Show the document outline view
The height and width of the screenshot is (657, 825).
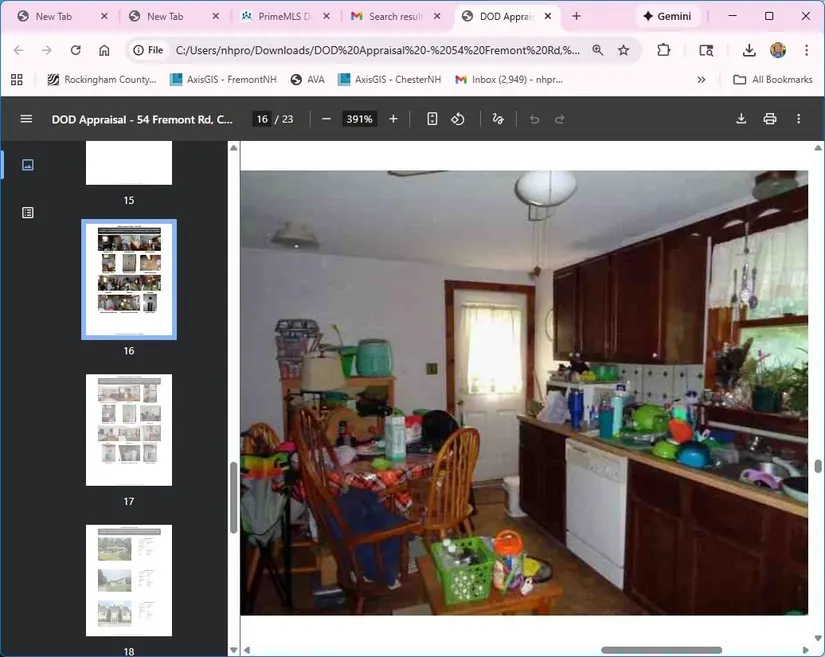tap(28, 212)
